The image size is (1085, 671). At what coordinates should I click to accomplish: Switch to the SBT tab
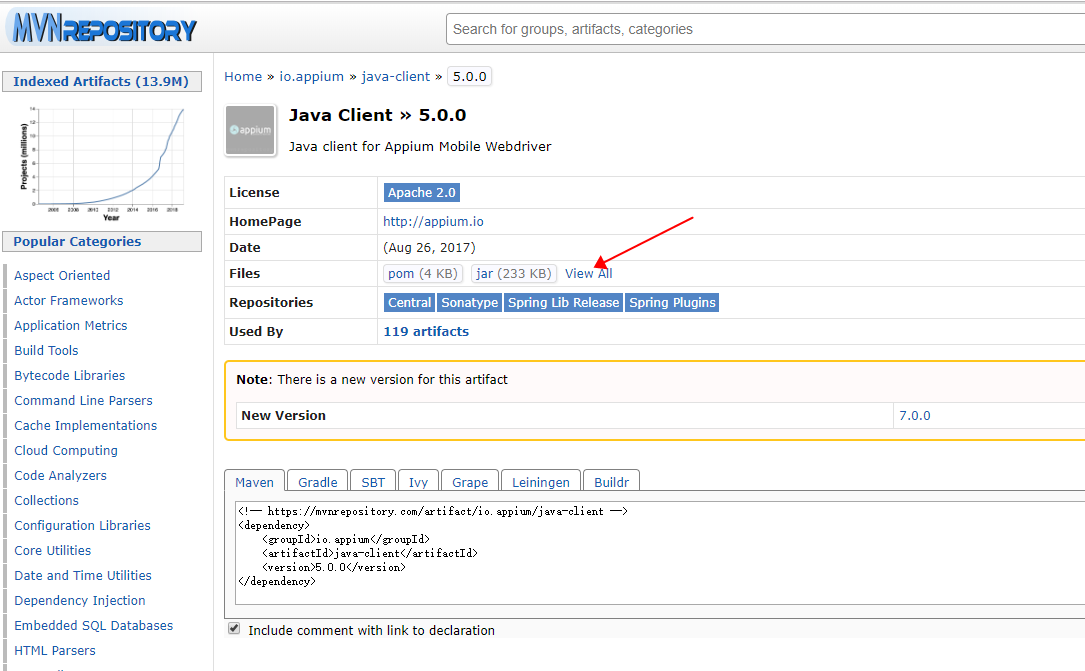click(x=373, y=482)
